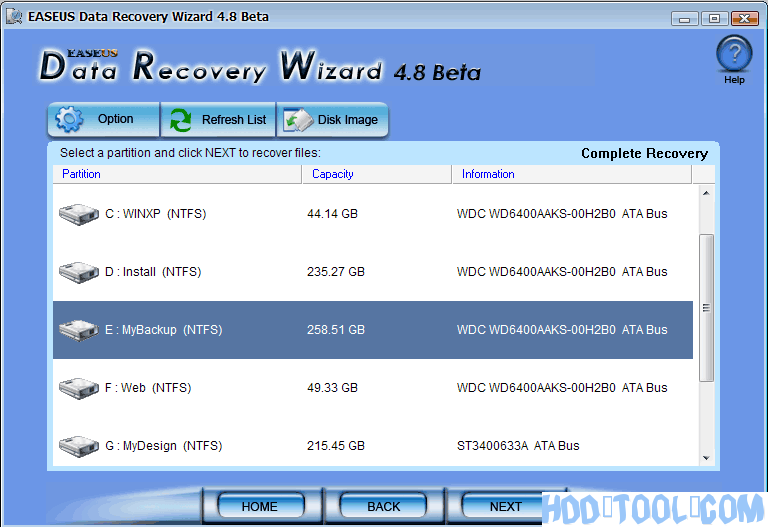Select the drive icon for G: MyDesign
Image resolution: width=768 pixels, height=527 pixels.
(78, 446)
